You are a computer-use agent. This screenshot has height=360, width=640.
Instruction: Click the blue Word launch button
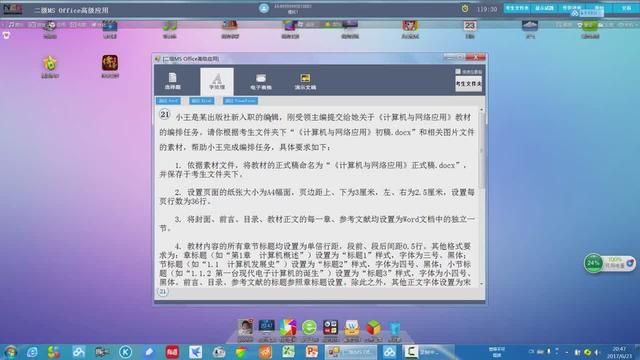click(168, 101)
